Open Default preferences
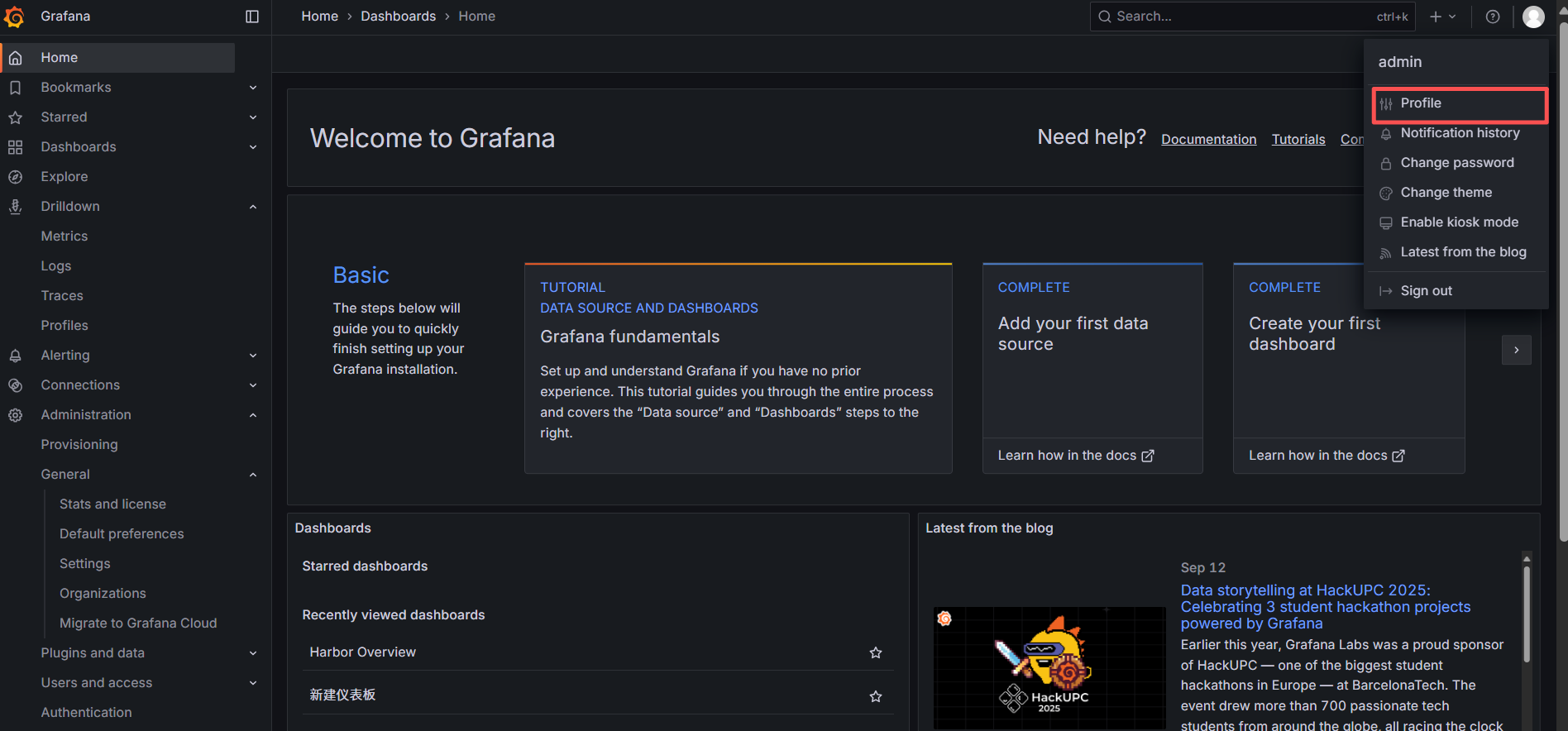This screenshot has height=731, width=1568. point(122,534)
